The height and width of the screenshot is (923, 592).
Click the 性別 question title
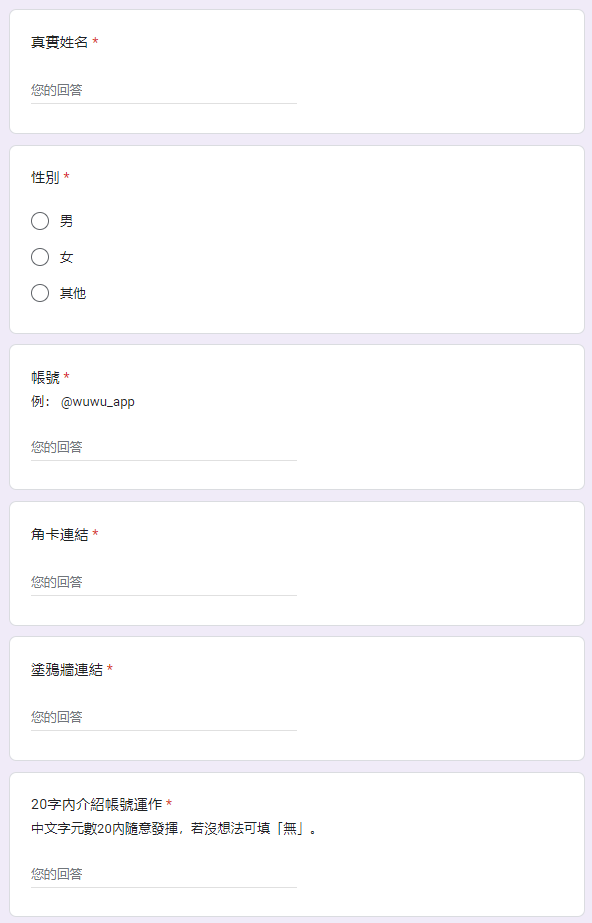45,177
